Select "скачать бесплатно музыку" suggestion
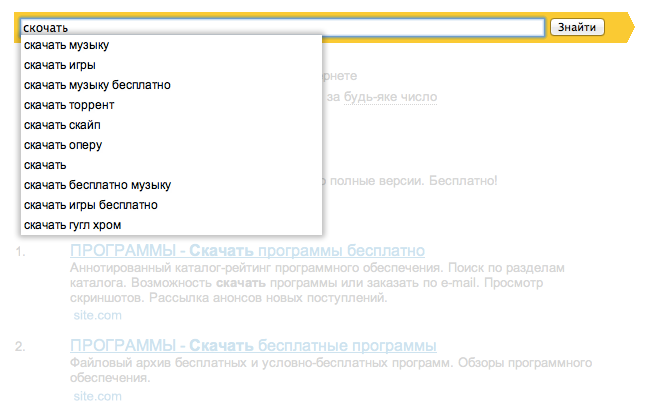Screen dimensions: 660x402 [97, 185]
